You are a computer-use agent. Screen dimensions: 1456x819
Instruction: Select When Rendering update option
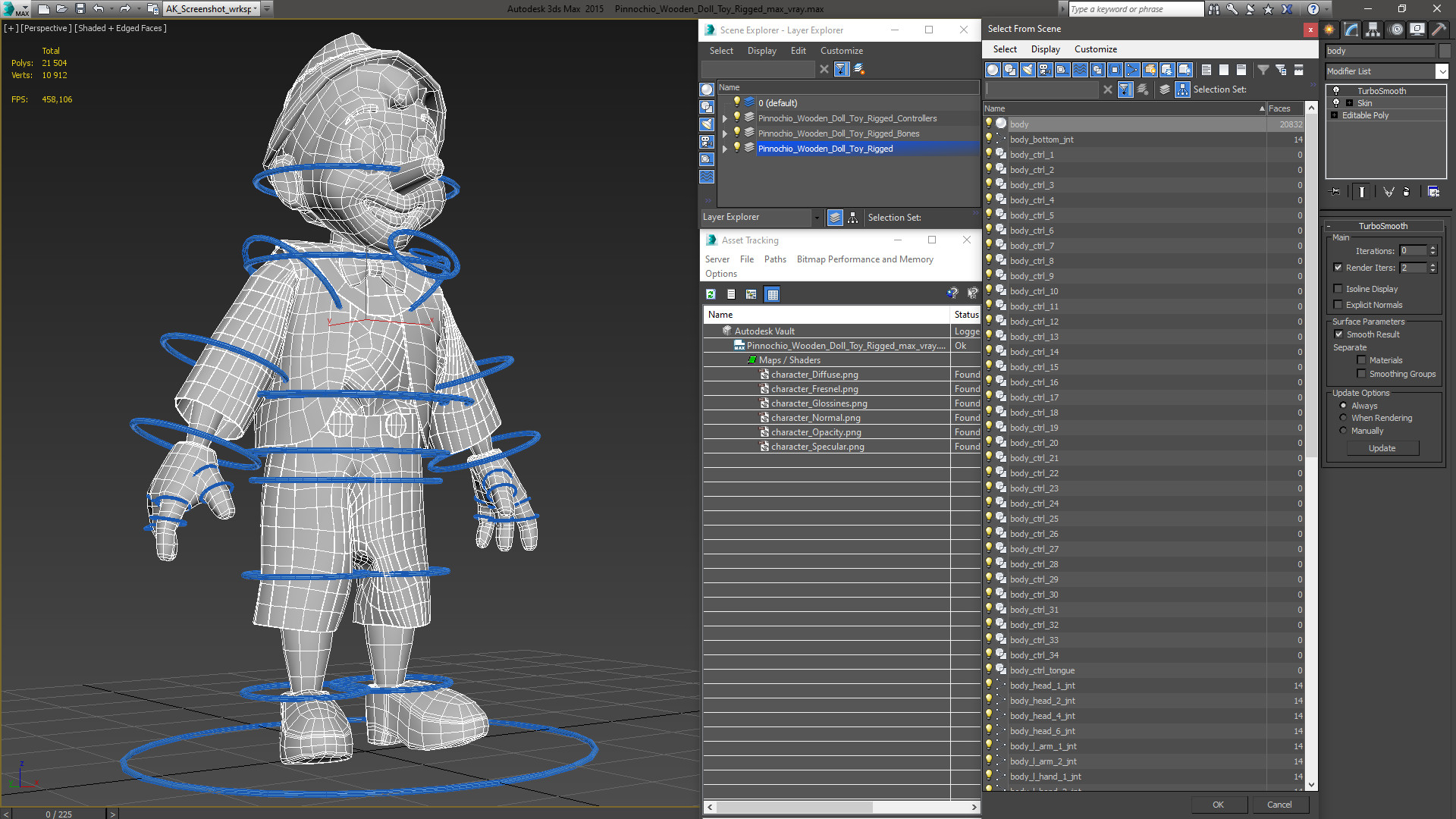1344,418
